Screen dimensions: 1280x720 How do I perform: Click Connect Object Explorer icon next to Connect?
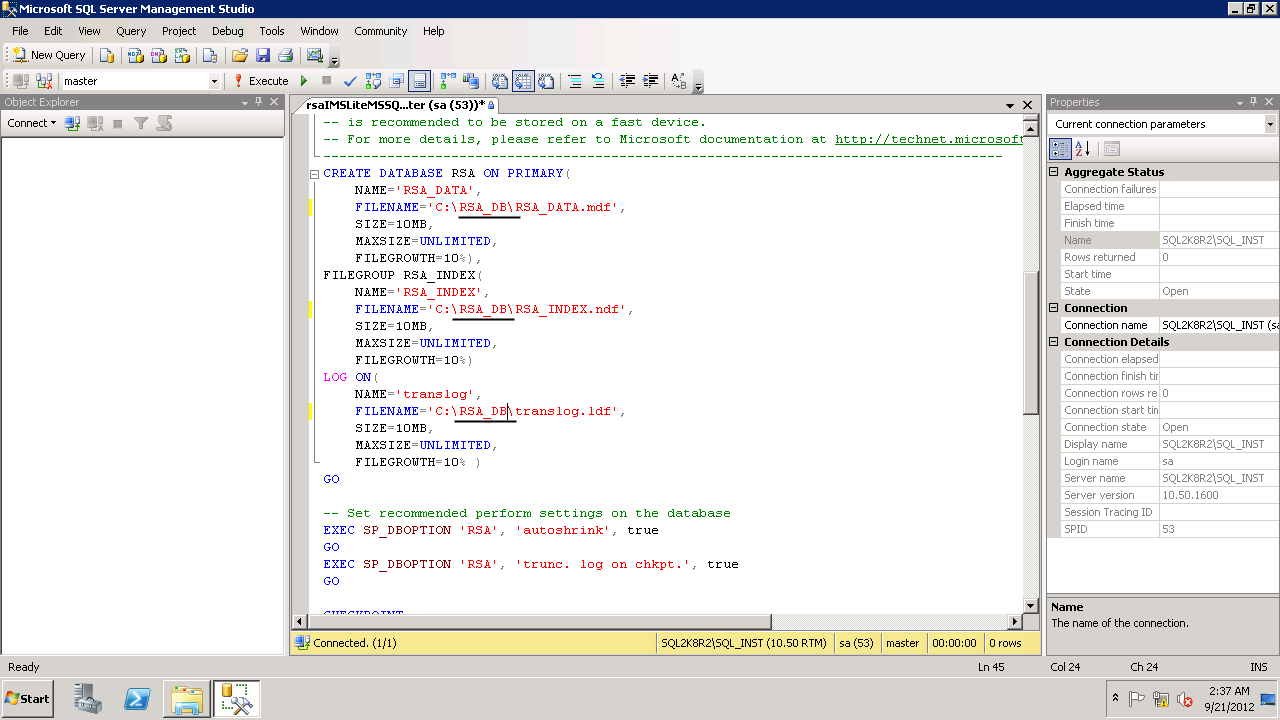72,123
